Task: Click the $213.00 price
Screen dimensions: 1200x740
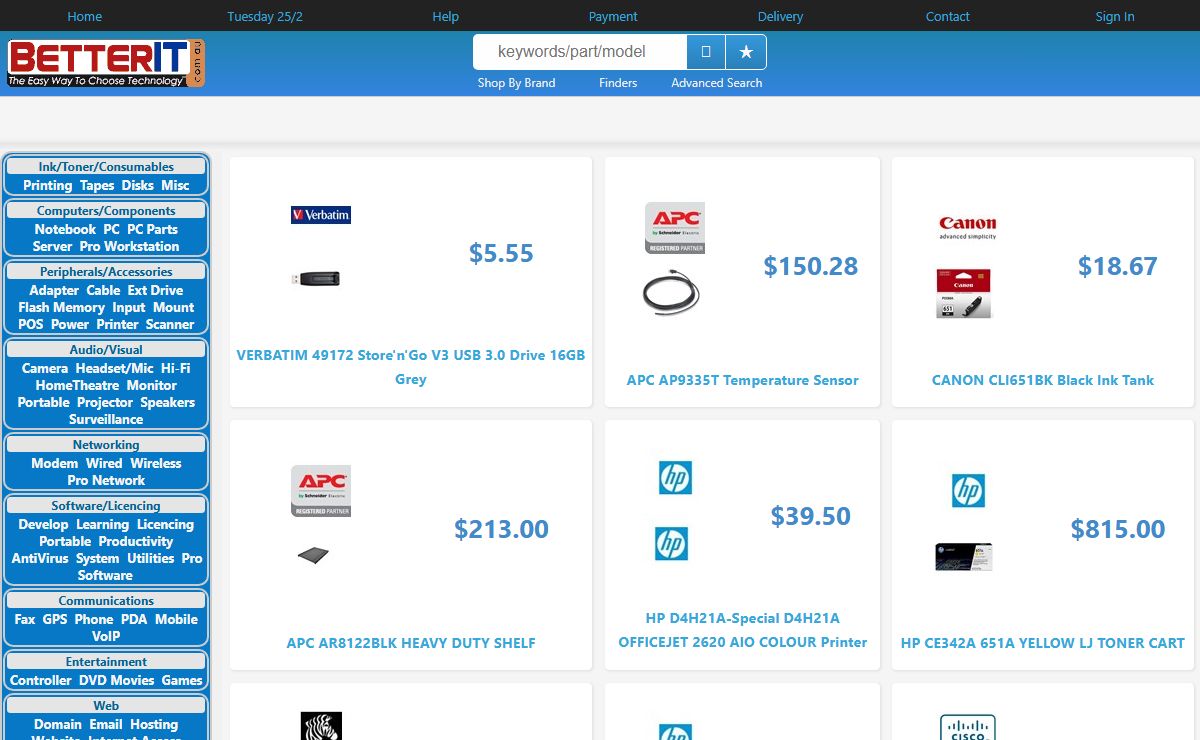Action: pyautogui.click(x=501, y=529)
